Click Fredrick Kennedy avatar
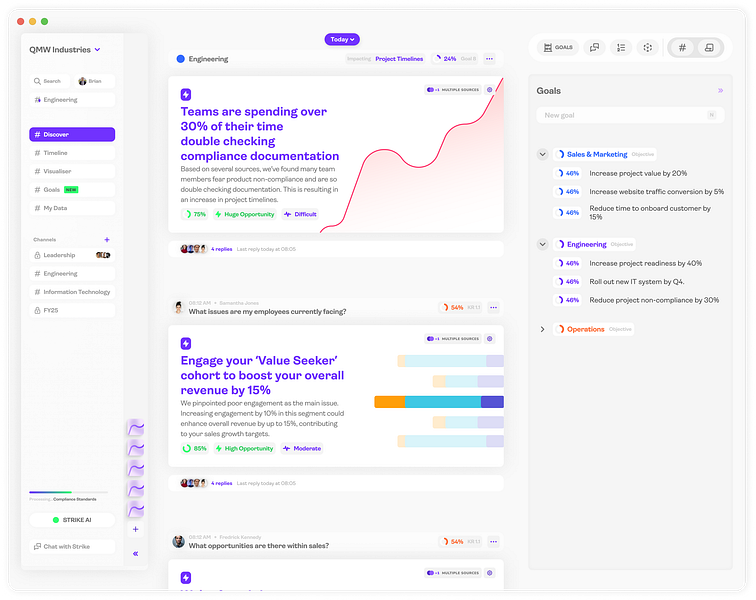 pyautogui.click(x=179, y=542)
